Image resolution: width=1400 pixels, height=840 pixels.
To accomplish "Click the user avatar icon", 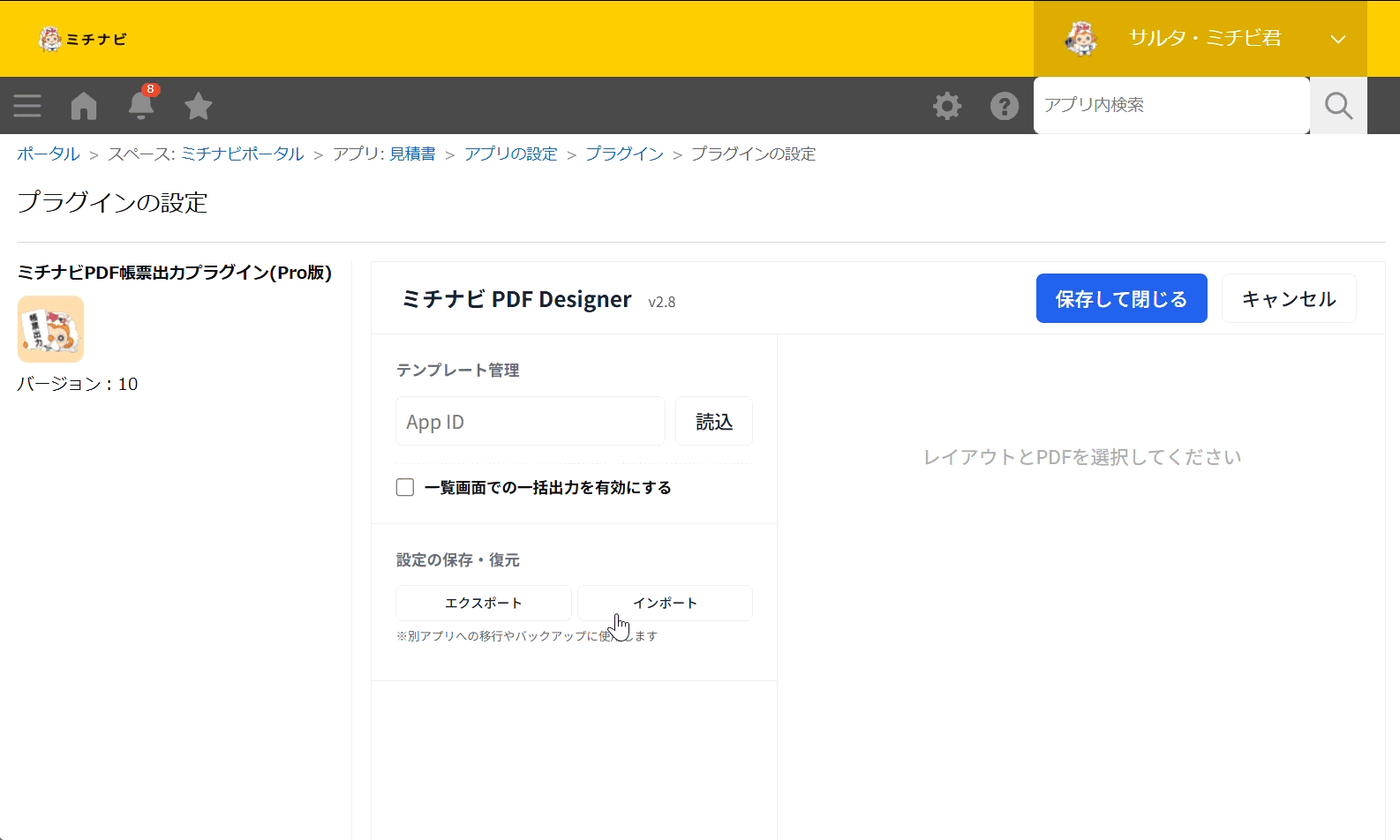I will pos(1081,38).
